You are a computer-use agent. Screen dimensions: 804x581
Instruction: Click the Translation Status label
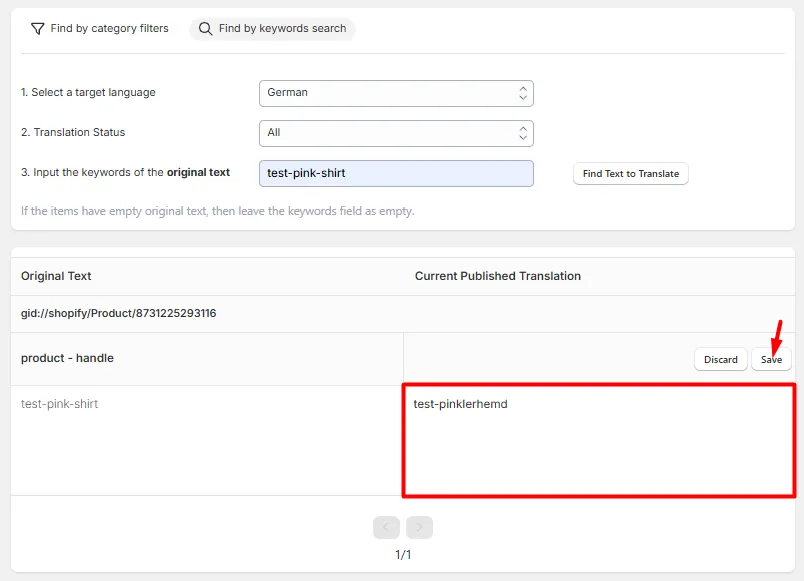tap(73, 132)
